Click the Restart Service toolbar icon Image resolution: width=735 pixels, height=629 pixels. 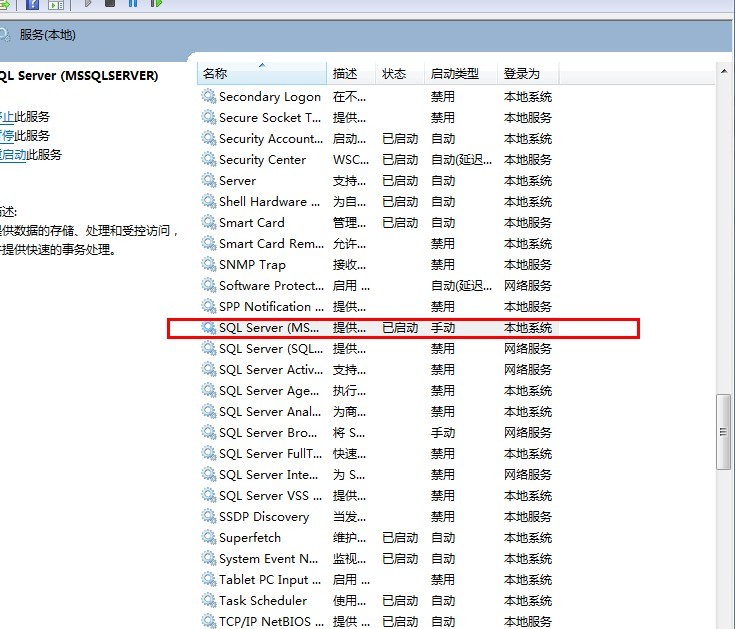[156, 3]
